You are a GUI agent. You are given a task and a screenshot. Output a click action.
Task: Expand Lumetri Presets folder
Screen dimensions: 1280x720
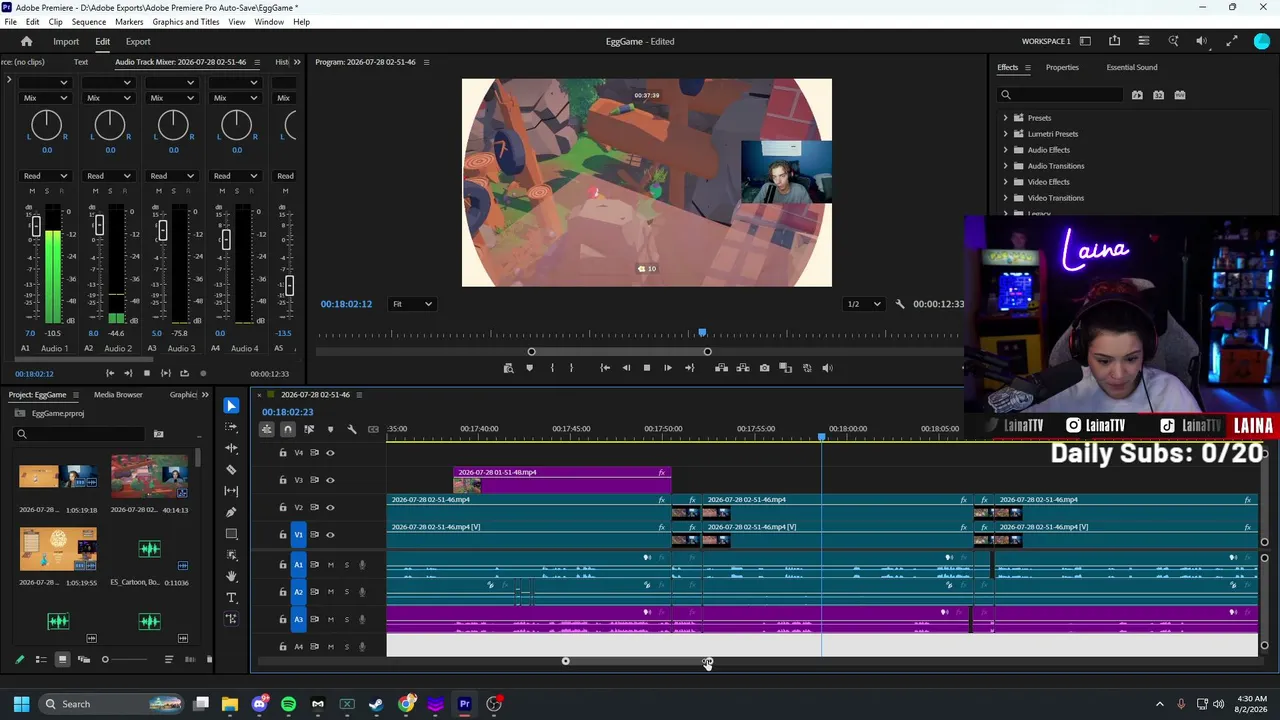tap(1006, 134)
